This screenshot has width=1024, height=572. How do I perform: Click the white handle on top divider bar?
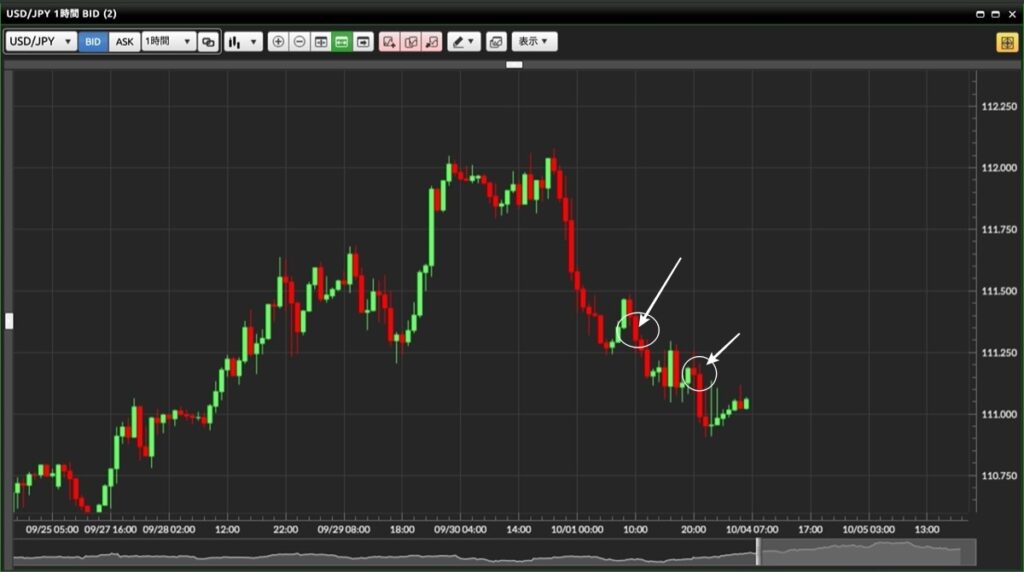514,65
